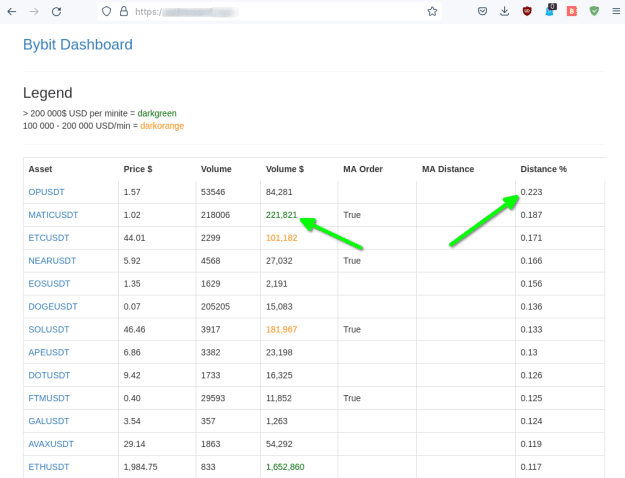
Task: Open the Firefox hamburger menu
Action: pyautogui.click(x=616, y=11)
